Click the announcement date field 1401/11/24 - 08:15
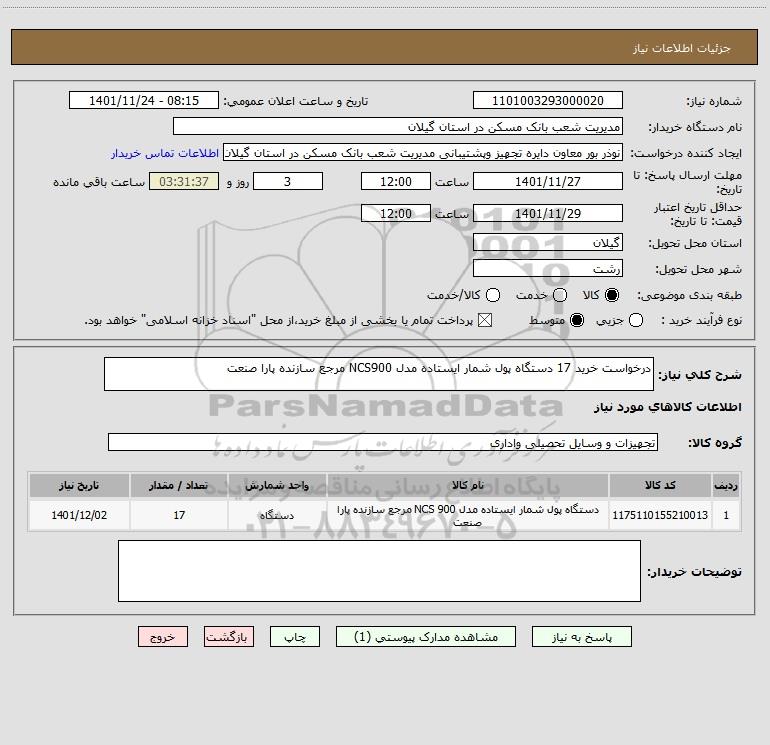The width and height of the screenshot is (770, 745). coord(144,101)
